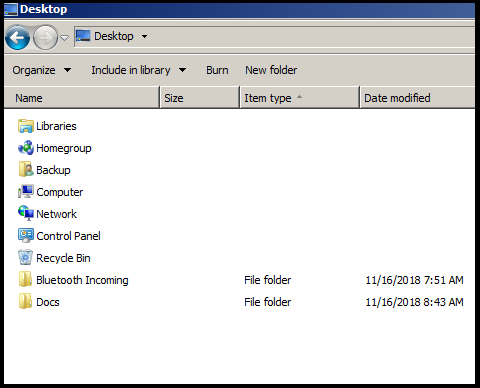Select the Control Panel icon

(x=26, y=236)
